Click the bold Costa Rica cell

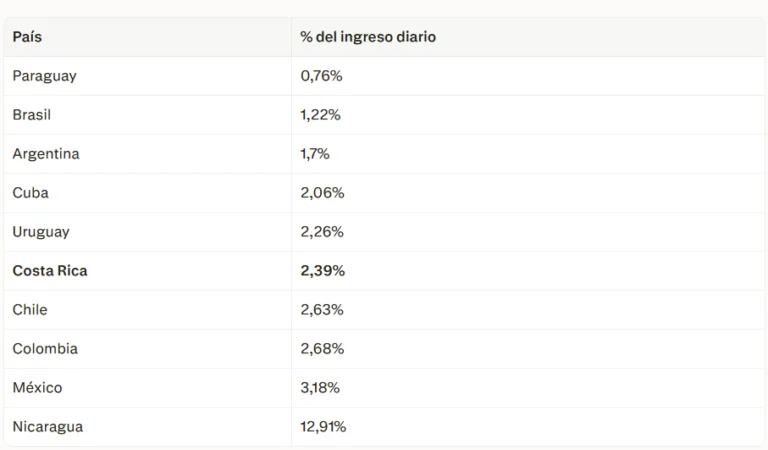pos(50,270)
